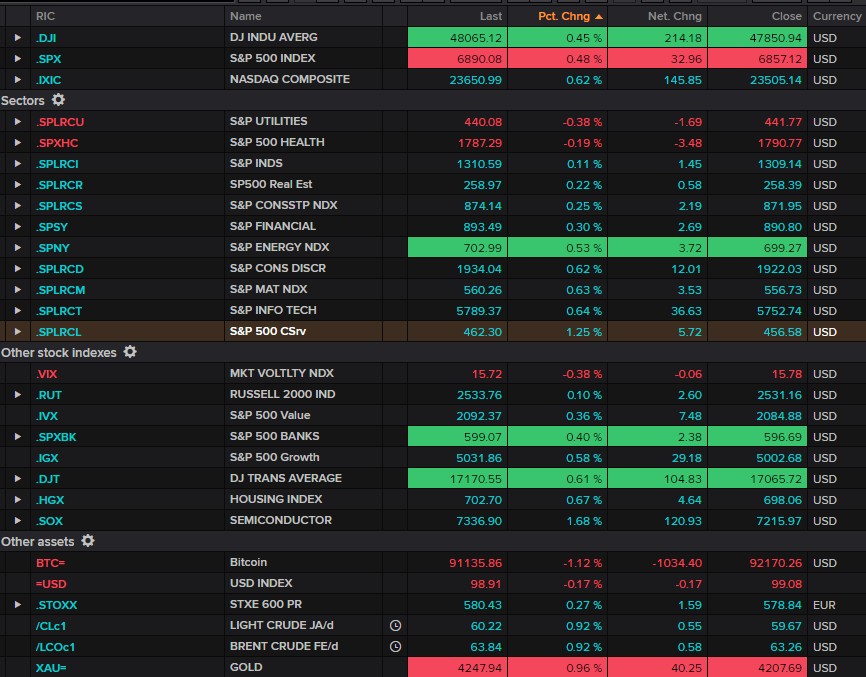The height and width of the screenshot is (677, 866).
Task: Click the clock icon on LIGHT CRUDE row
Action: [395, 625]
